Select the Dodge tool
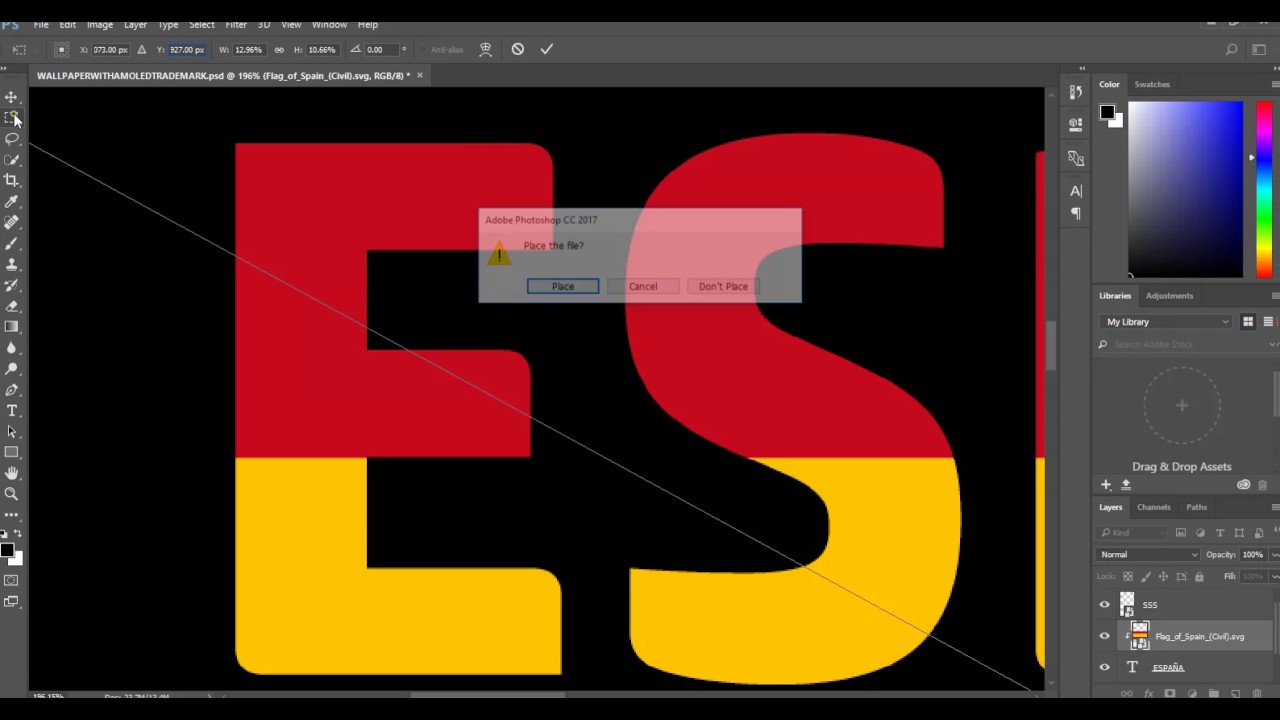Viewport: 1280px width, 720px height. (x=11, y=369)
